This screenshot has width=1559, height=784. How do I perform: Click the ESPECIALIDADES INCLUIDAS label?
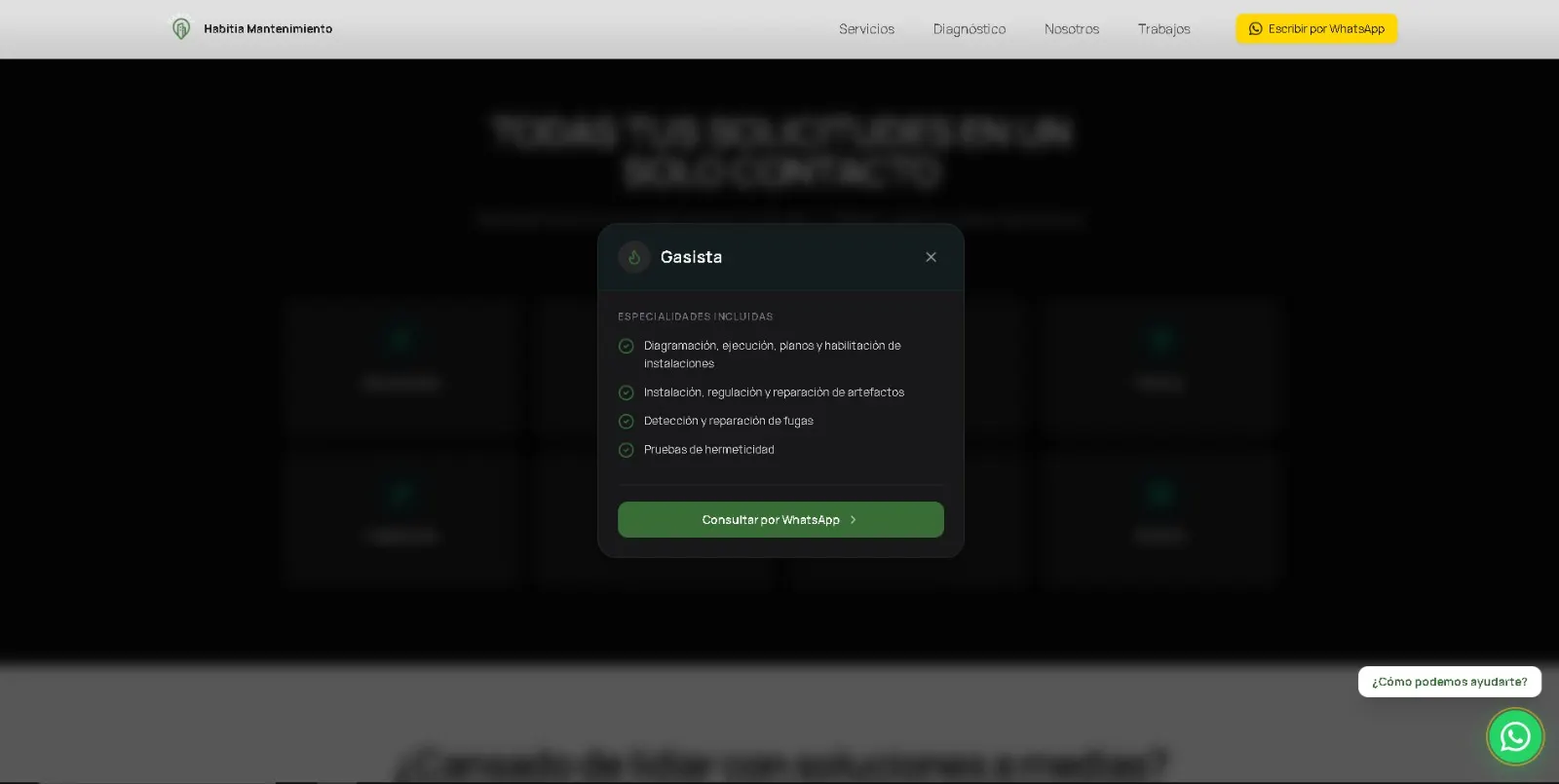click(696, 317)
